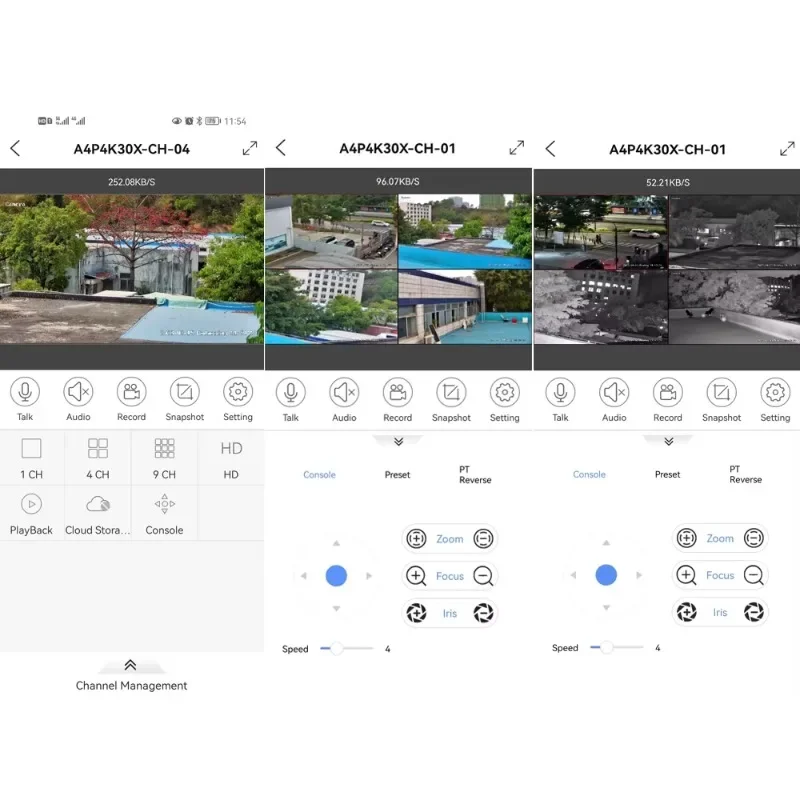800x800 pixels.
Task: Open Setting gear on the A4P4K30X-CH-04 screen
Action: point(238,392)
